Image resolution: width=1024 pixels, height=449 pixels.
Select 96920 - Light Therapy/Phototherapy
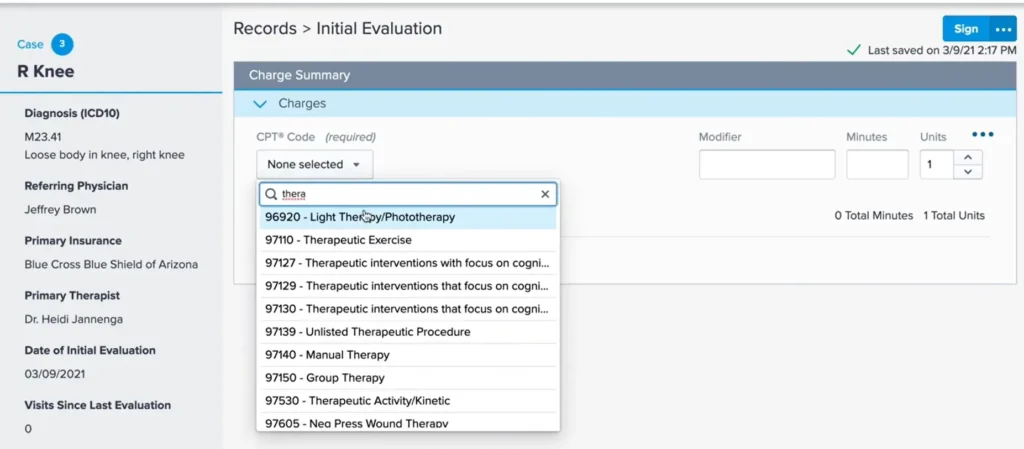(408, 217)
